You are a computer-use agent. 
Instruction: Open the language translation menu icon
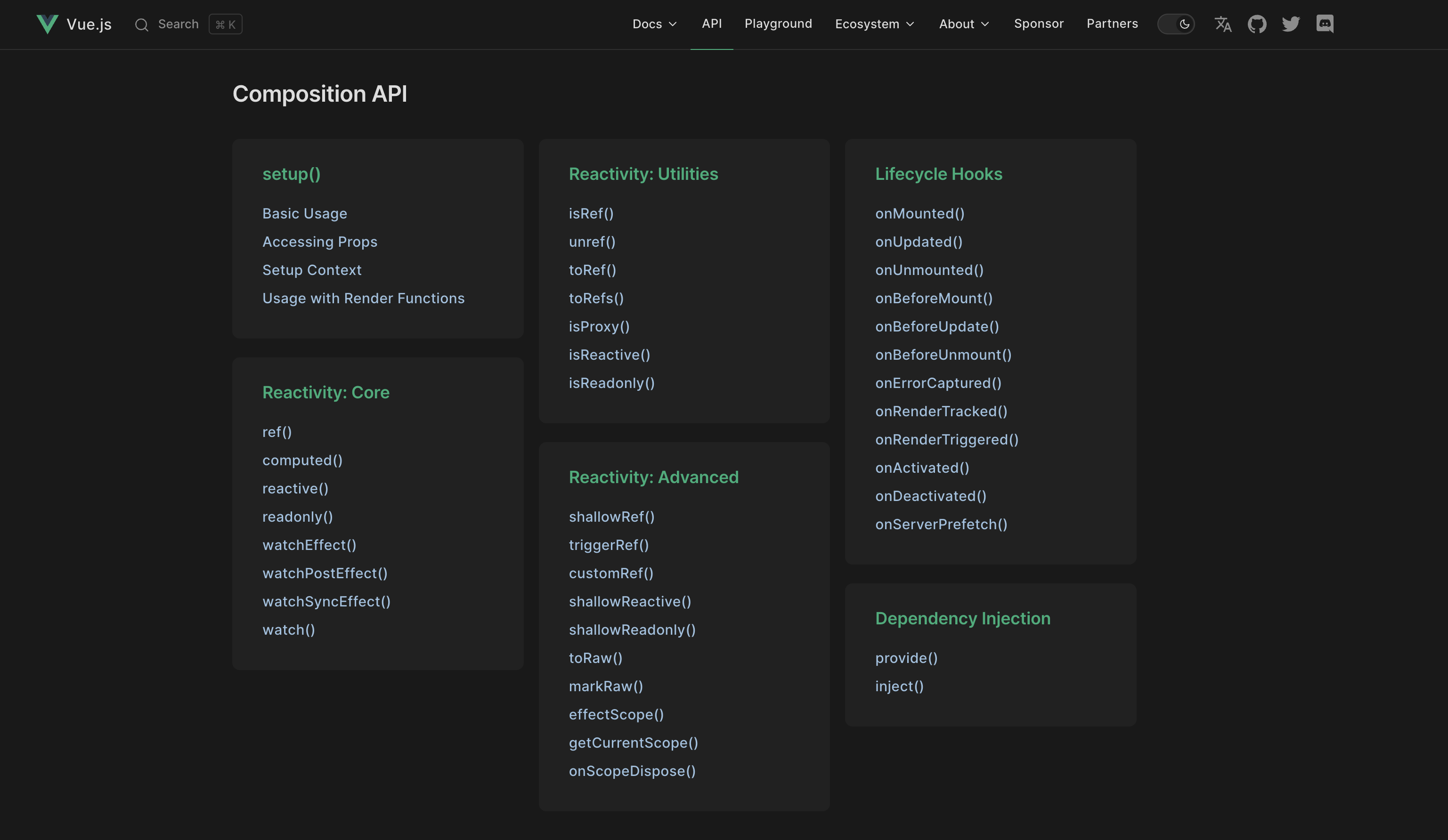click(1223, 24)
